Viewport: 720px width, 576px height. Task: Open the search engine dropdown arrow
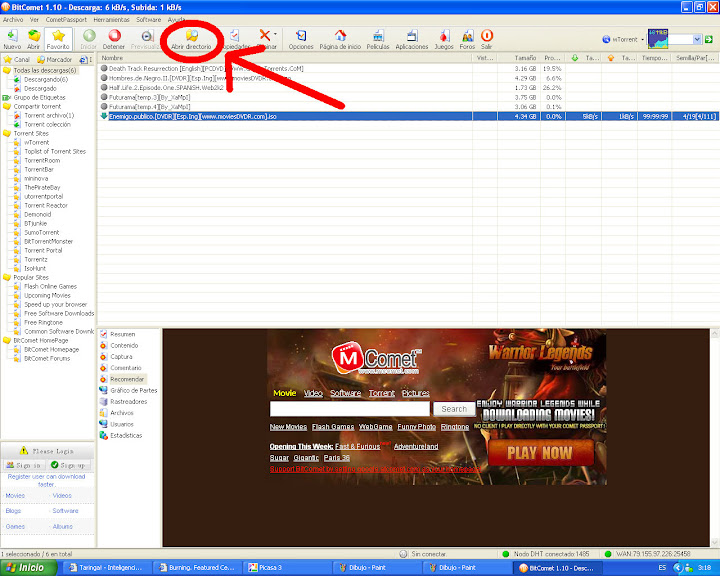point(697,40)
